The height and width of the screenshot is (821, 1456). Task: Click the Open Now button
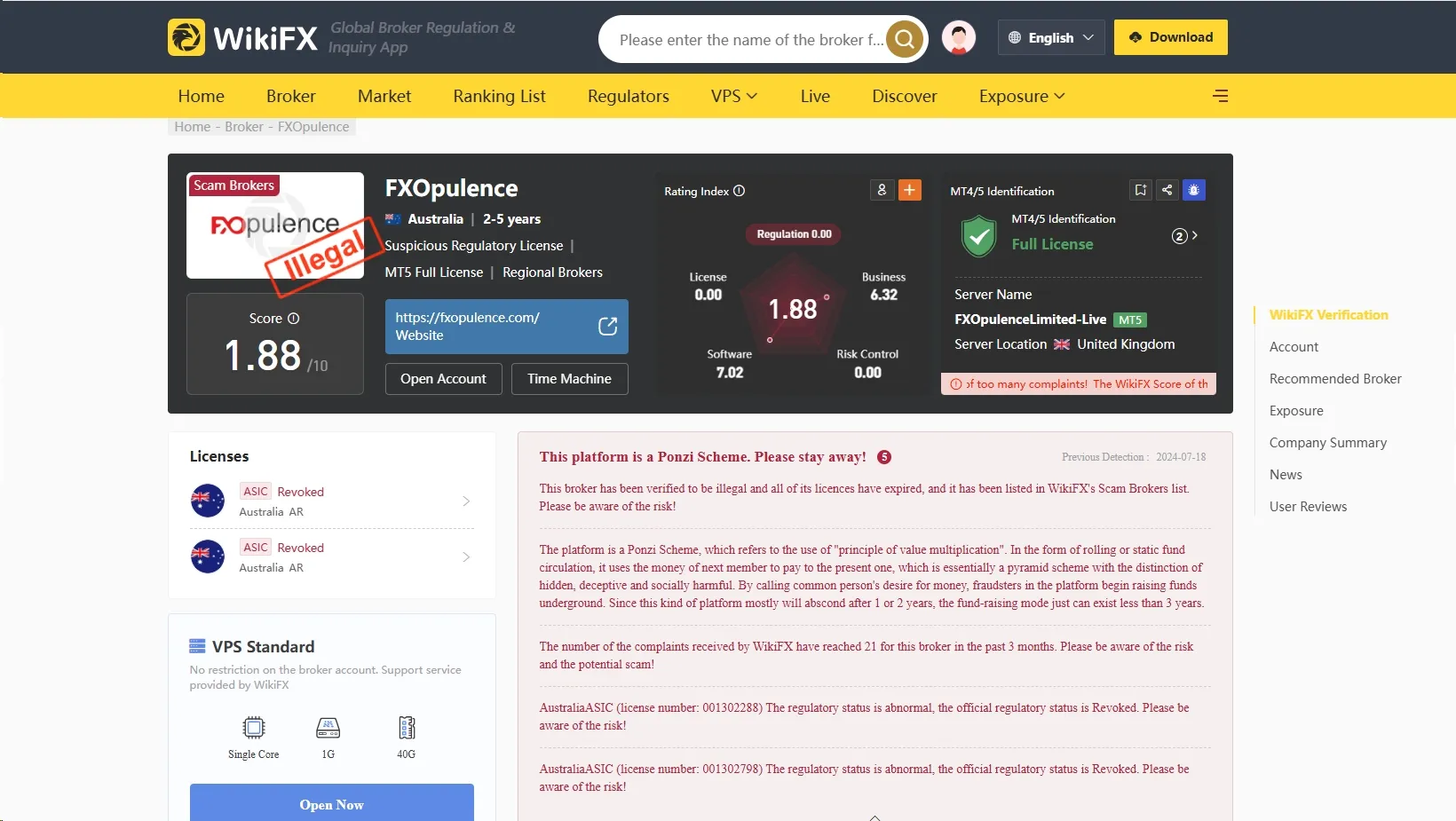pos(332,804)
